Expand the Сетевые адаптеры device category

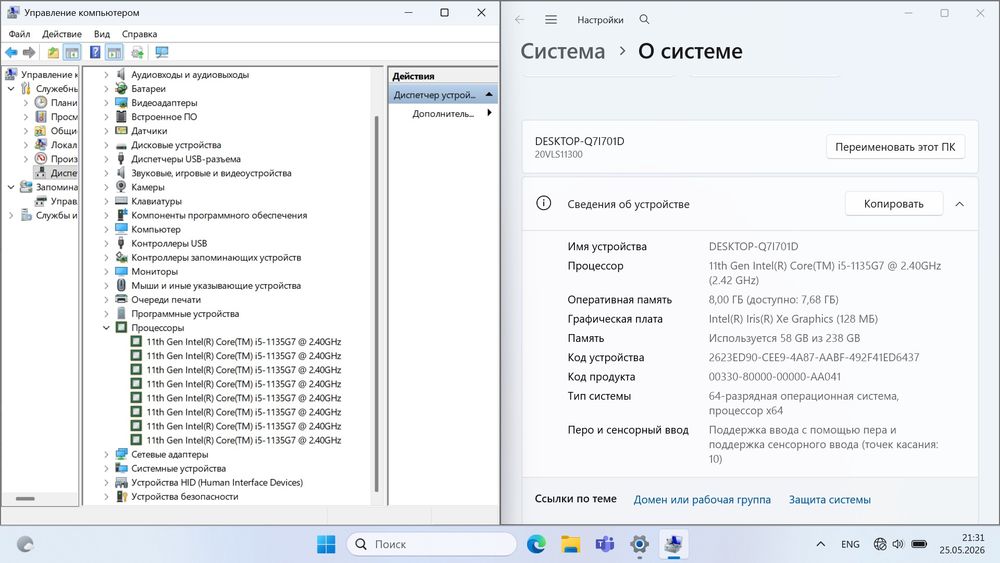[x=107, y=455]
